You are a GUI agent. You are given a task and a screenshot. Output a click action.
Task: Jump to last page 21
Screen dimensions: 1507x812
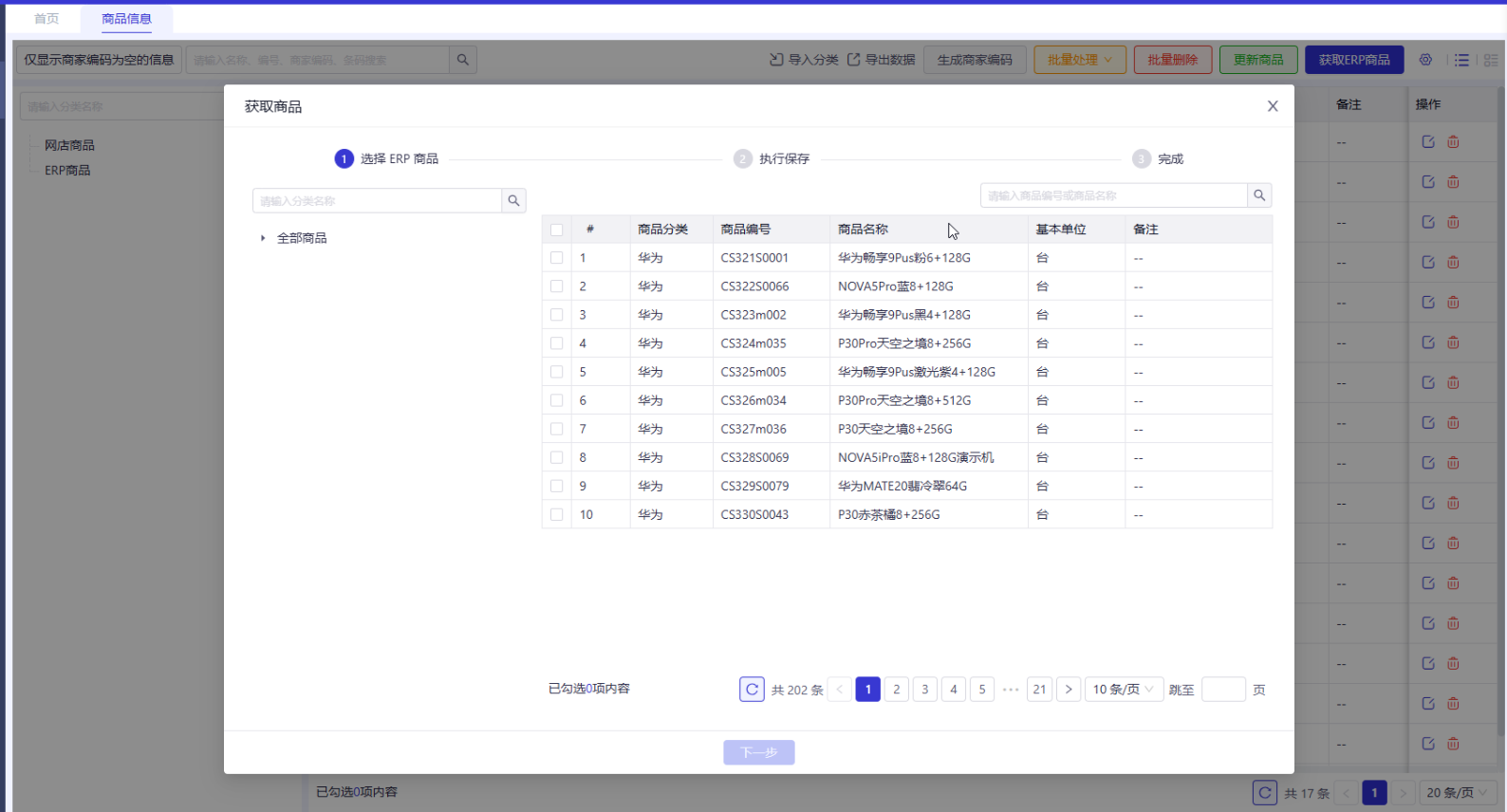pyautogui.click(x=1039, y=690)
